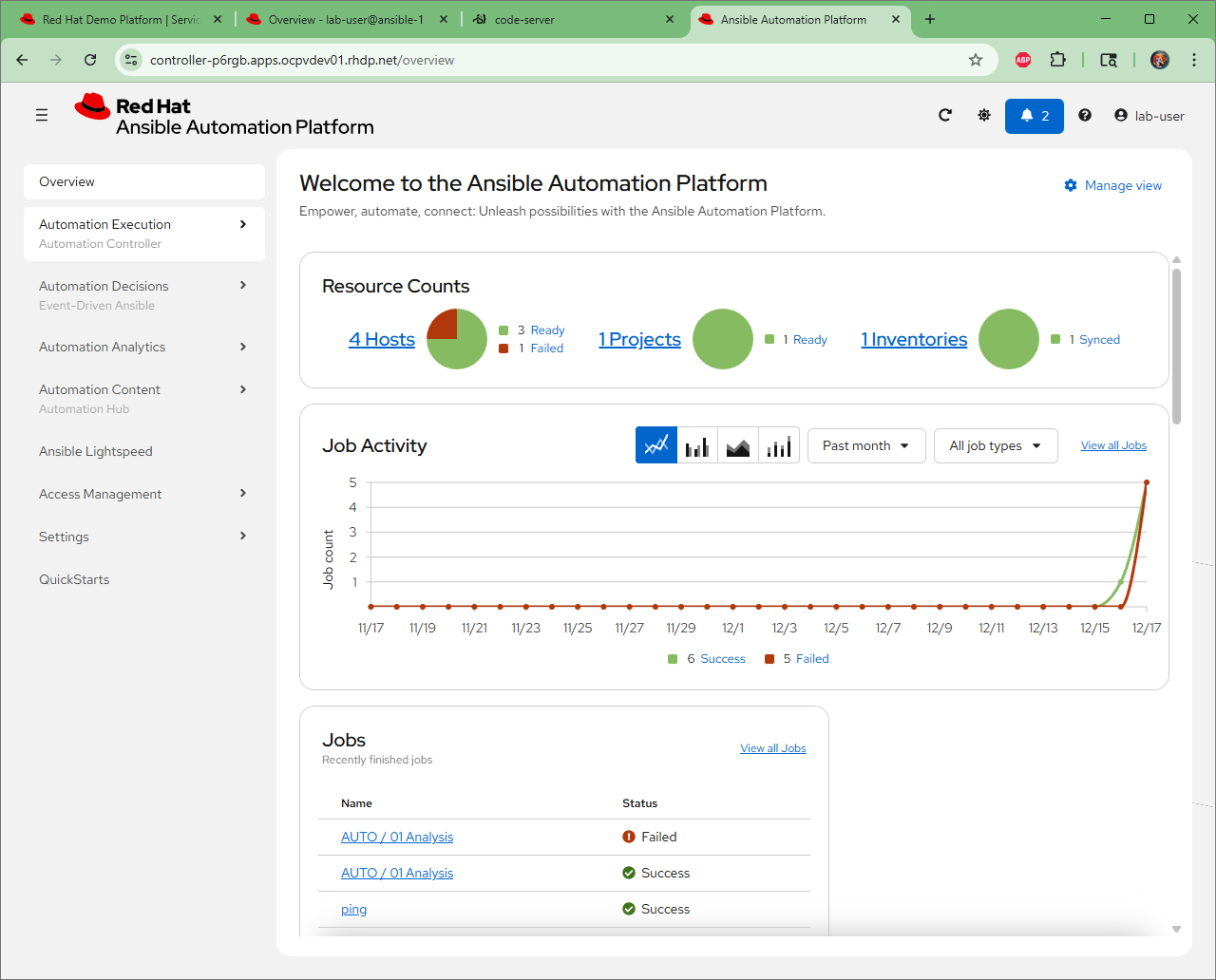The image size is (1216, 980).
Task: Go back in browser history
Action: [x=22, y=60]
